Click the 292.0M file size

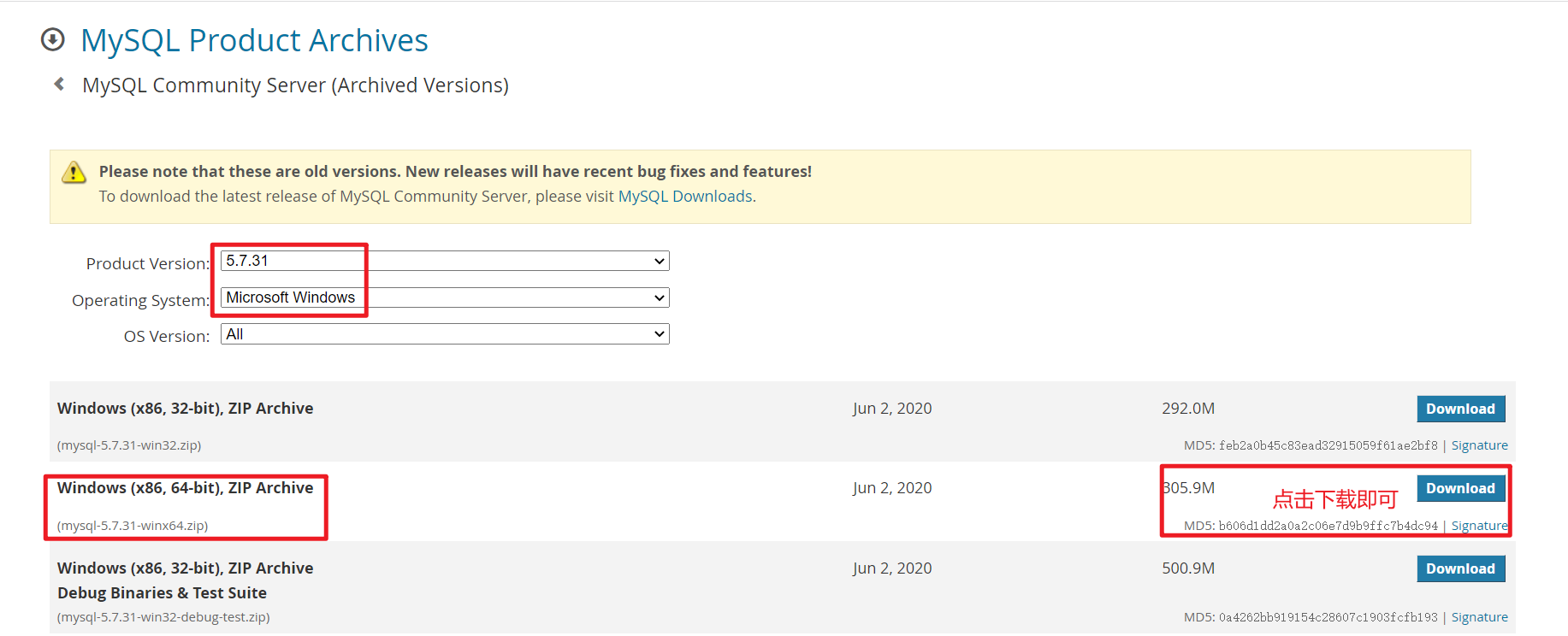click(x=1188, y=409)
